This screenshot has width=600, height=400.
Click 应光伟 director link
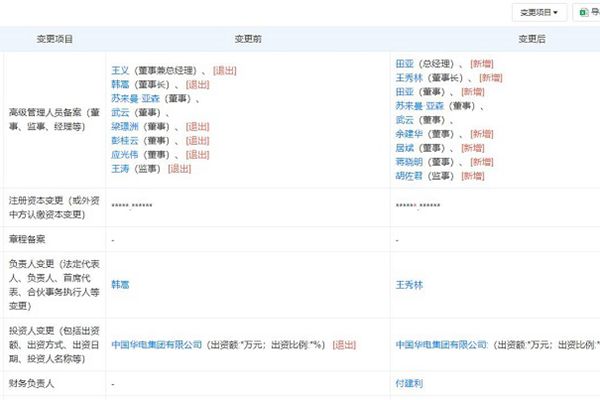coord(127,155)
